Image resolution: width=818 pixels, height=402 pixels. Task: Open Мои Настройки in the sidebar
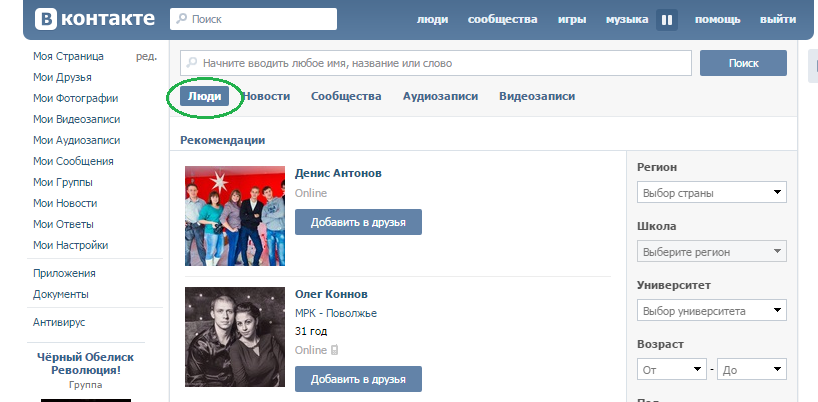point(70,245)
